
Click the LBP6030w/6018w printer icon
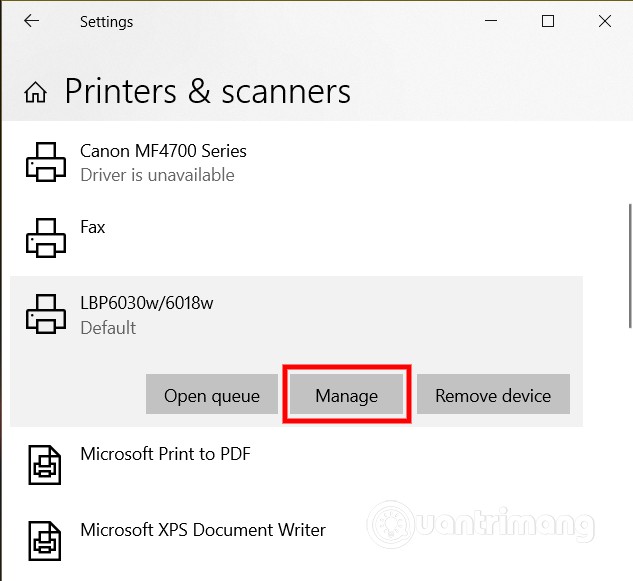coord(46,314)
